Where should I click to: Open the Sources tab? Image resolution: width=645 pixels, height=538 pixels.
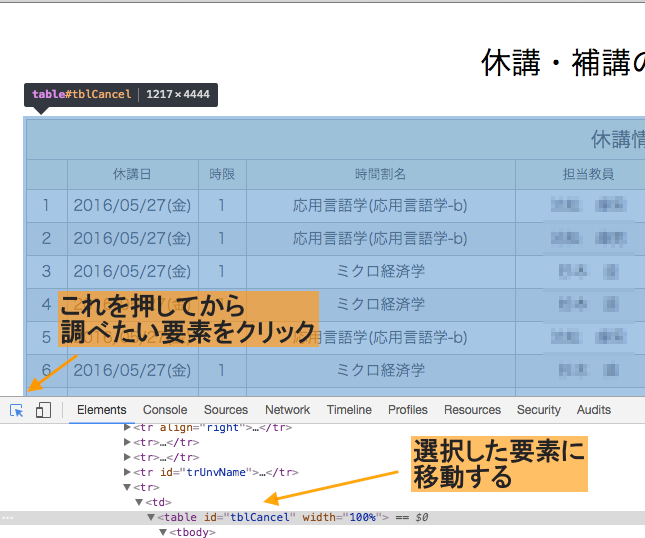(x=226, y=410)
